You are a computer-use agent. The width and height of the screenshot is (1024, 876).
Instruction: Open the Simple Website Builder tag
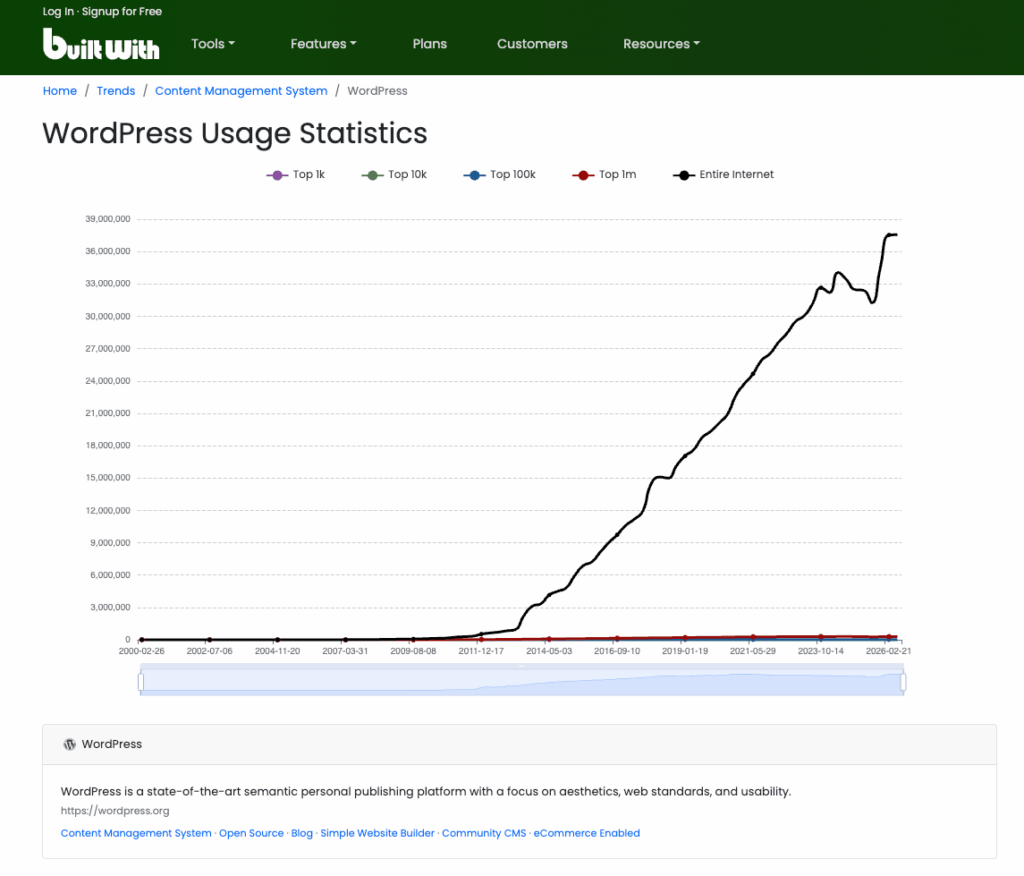click(377, 833)
